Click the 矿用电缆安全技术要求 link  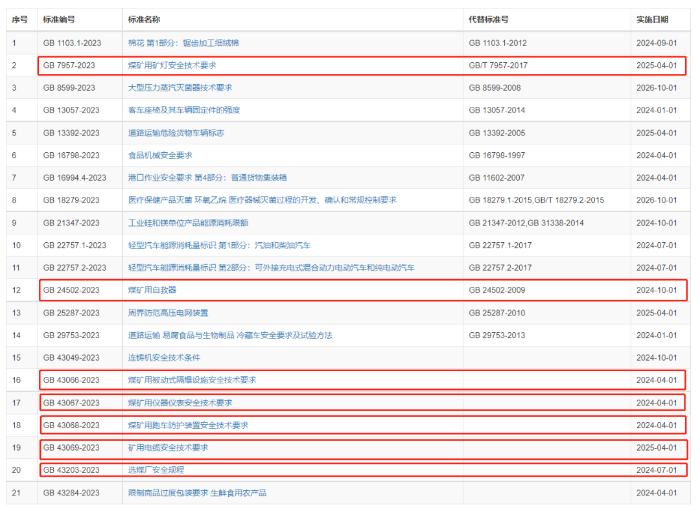[x=168, y=447]
